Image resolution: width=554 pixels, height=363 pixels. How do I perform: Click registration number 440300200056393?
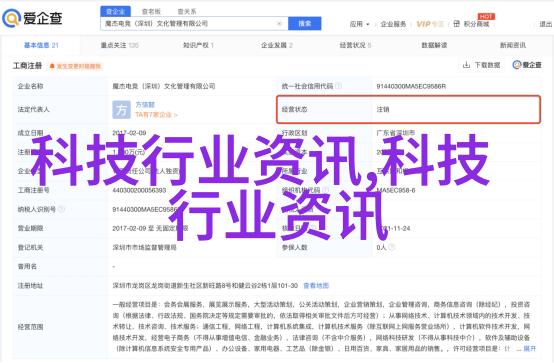(x=139, y=190)
